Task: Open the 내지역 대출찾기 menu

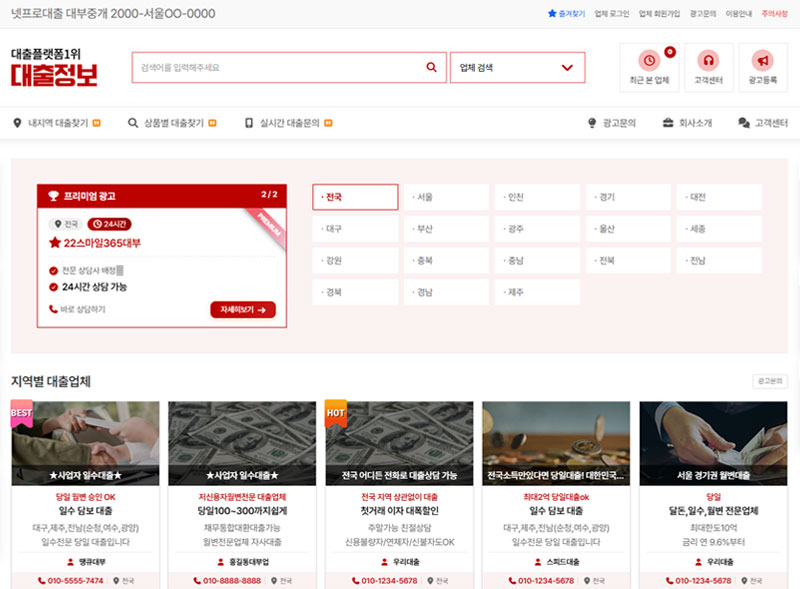Action: tap(56, 123)
